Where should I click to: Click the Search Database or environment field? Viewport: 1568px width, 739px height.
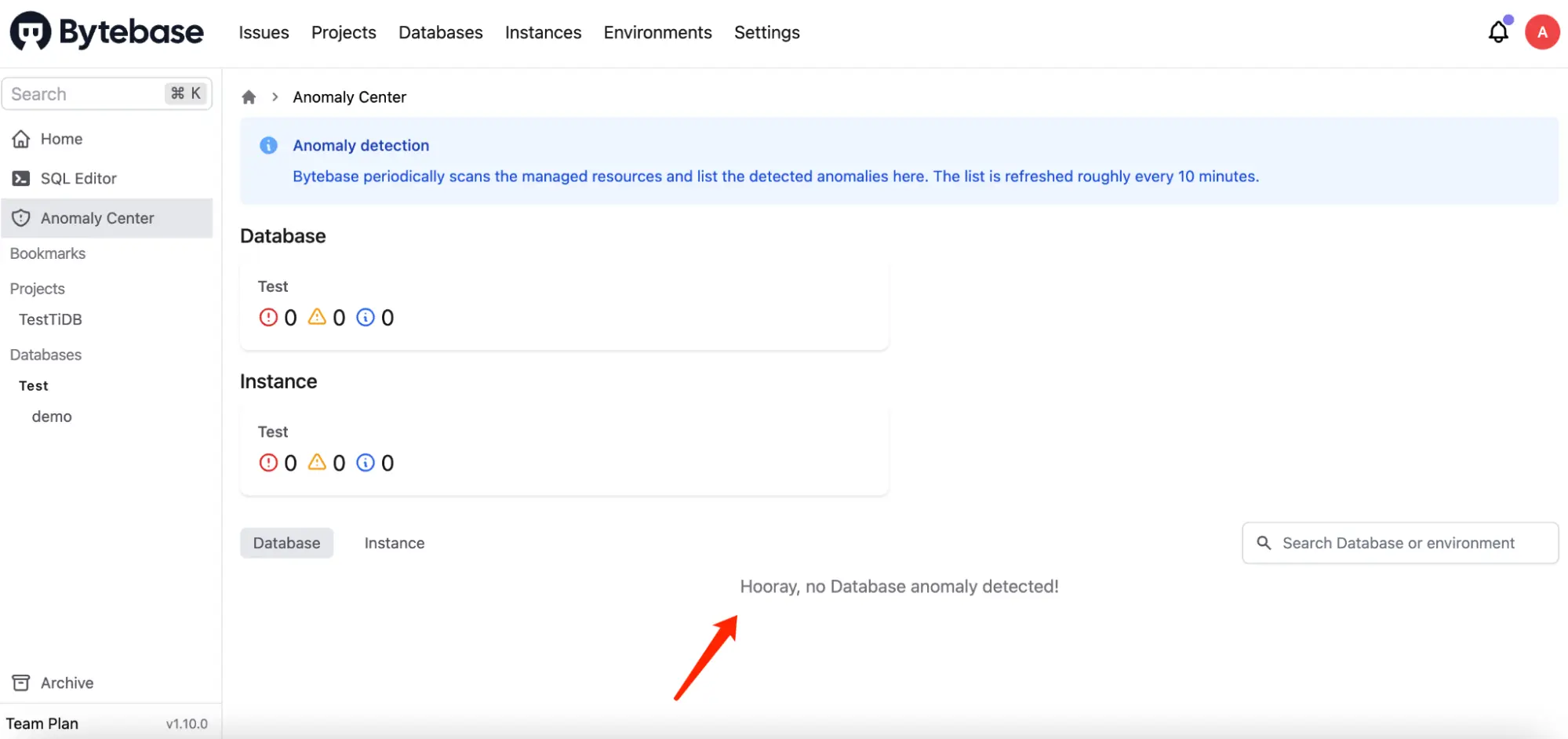[1400, 543]
